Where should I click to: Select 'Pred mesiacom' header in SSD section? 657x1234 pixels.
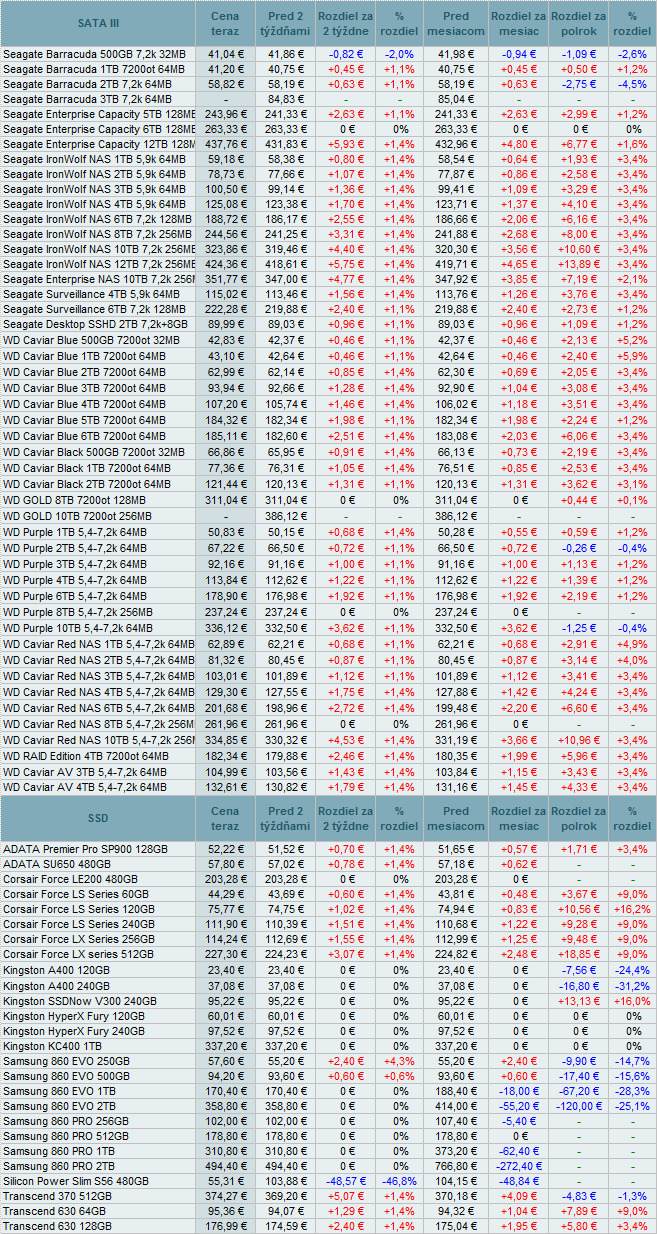coord(455,818)
